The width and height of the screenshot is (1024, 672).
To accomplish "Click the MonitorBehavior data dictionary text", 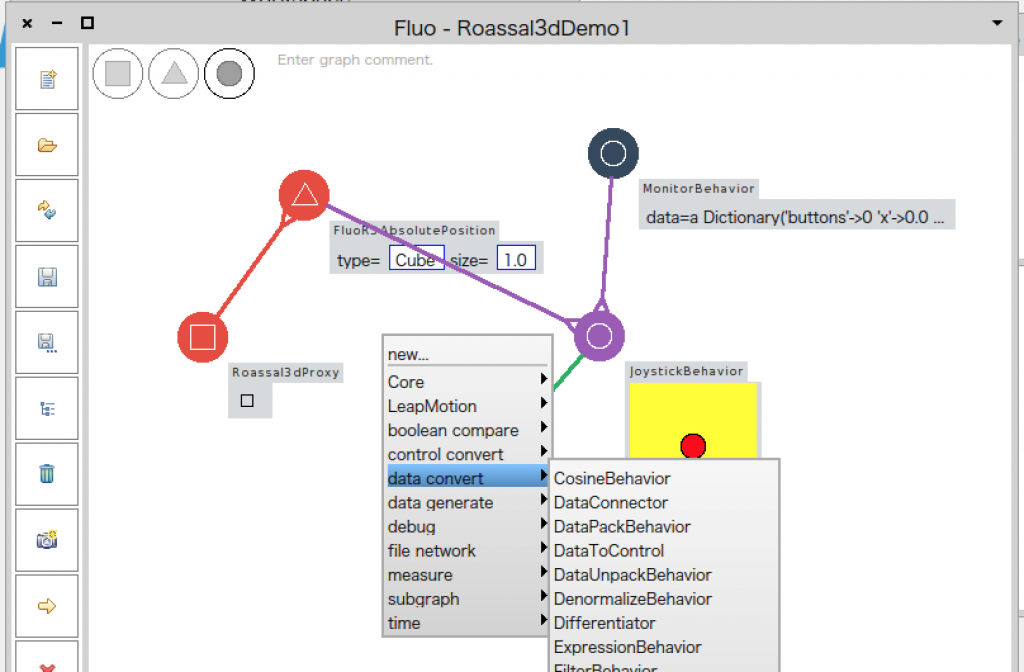I will pyautogui.click(x=796, y=217).
